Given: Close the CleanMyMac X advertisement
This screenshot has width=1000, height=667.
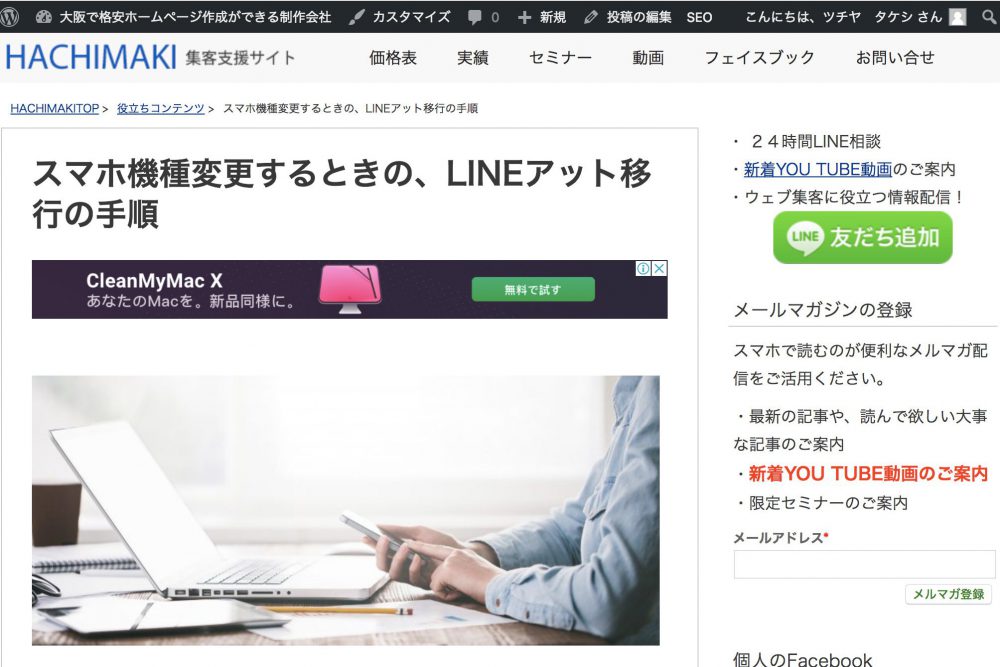Looking at the screenshot, I should pyautogui.click(x=659, y=268).
